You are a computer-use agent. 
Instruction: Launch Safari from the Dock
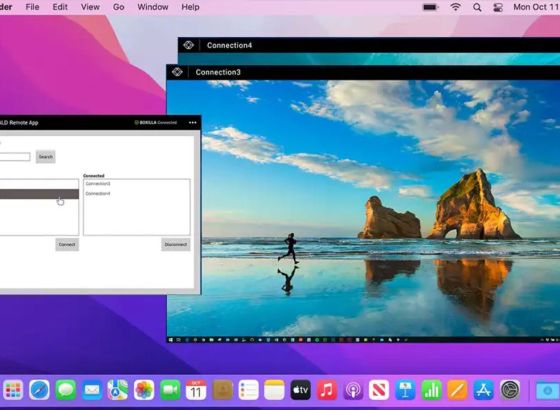[39, 390]
